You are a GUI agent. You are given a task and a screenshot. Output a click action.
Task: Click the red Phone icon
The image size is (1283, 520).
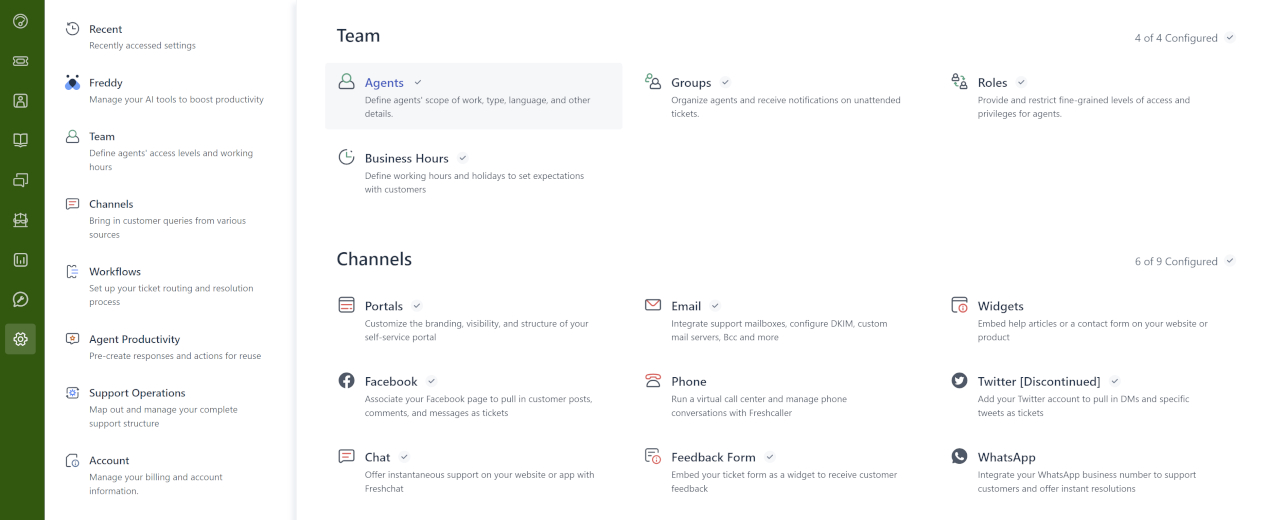tap(653, 381)
